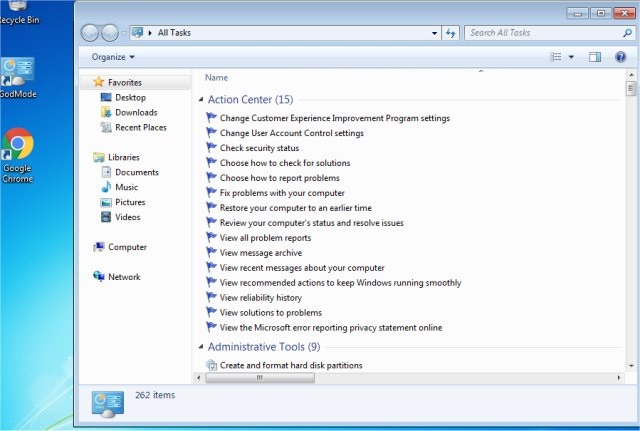Viewport: 640px width, 431px height.
Task: Open the Organize dropdown menu
Action: tap(112, 57)
